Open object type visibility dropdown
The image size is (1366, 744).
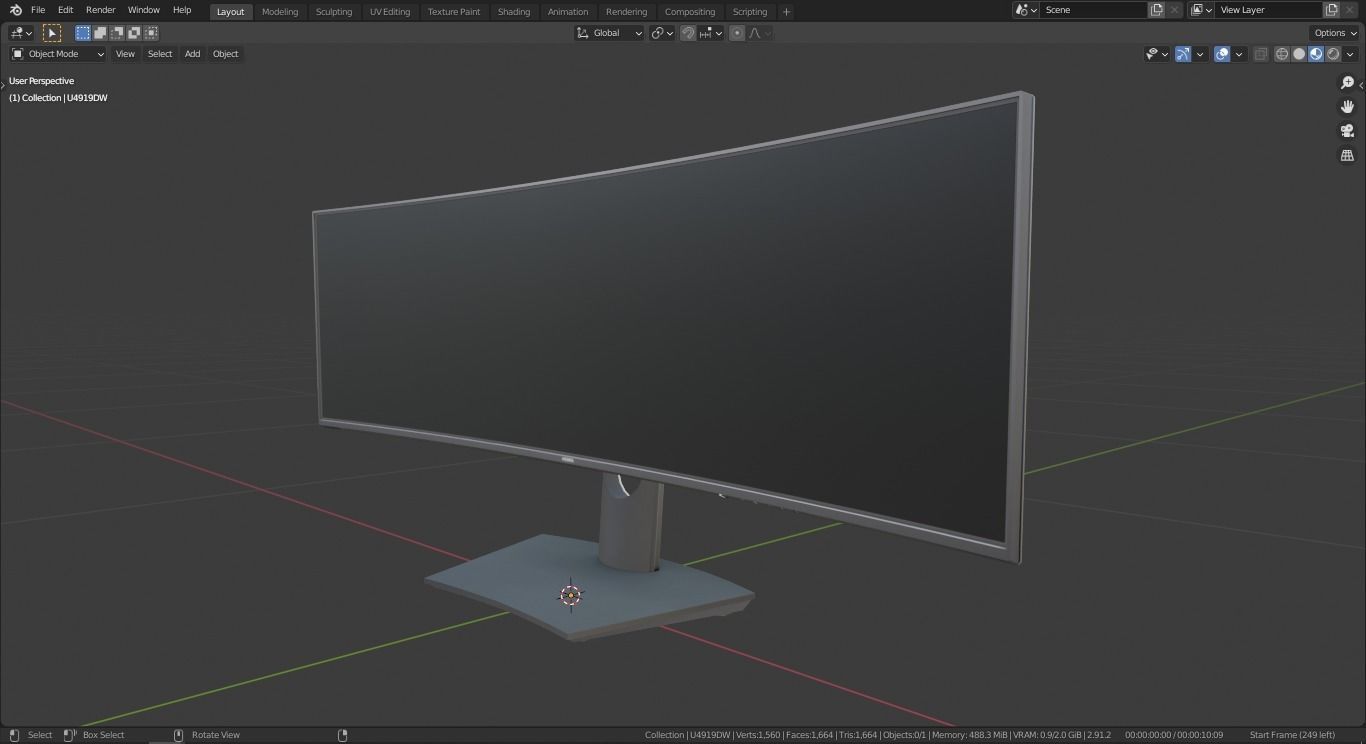1157,54
